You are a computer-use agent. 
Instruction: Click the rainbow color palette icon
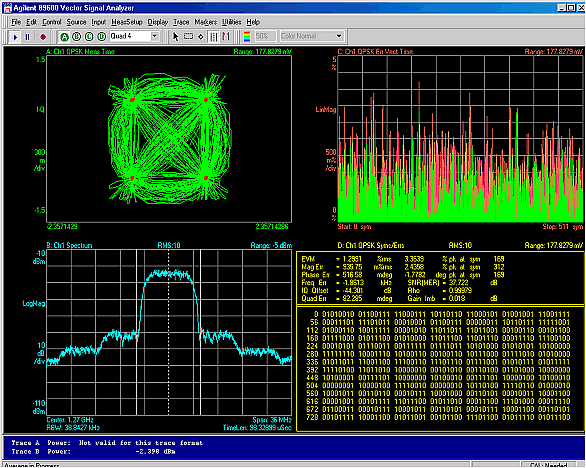coord(247,37)
